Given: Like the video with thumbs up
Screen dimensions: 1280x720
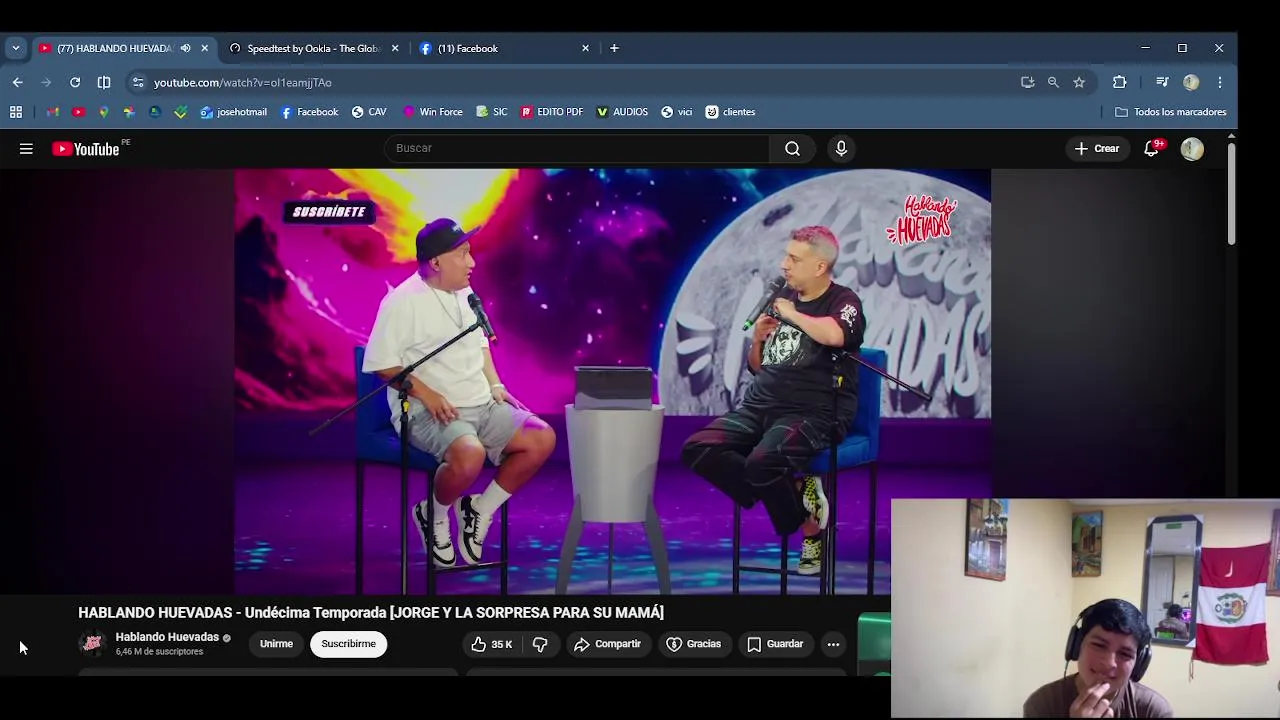Looking at the screenshot, I should [491, 644].
